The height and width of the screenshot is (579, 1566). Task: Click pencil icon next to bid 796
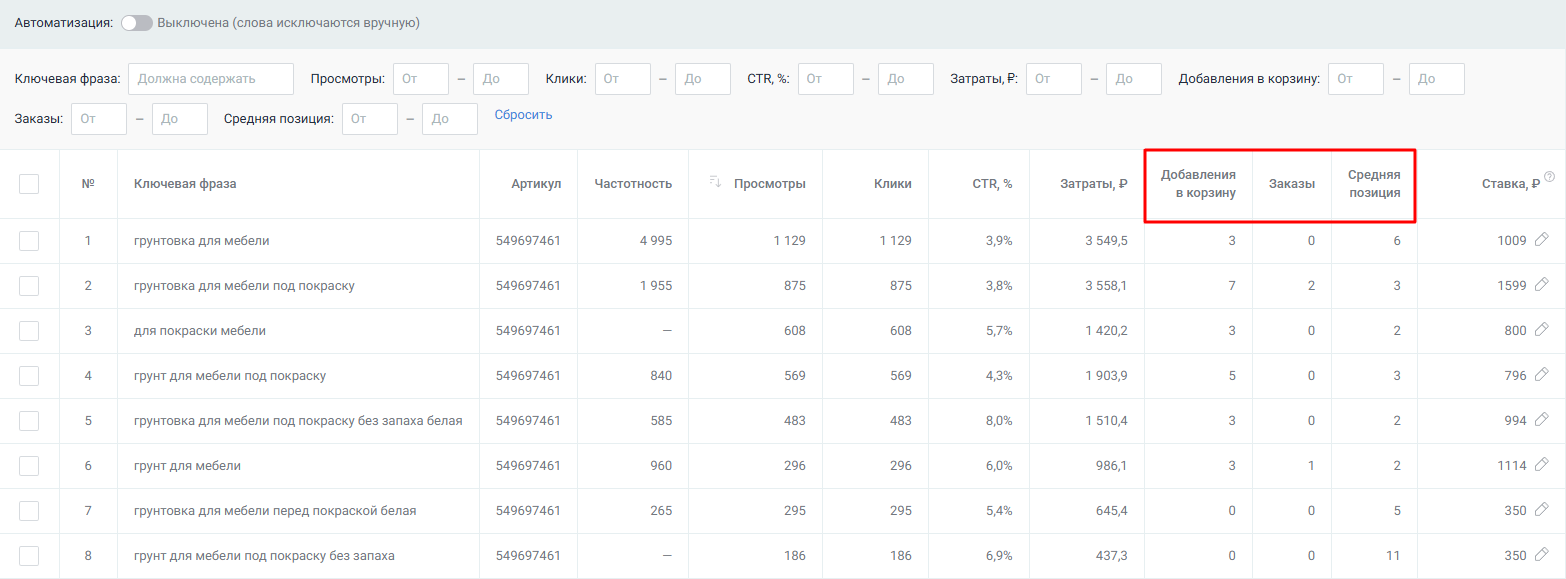[1541, 375]
